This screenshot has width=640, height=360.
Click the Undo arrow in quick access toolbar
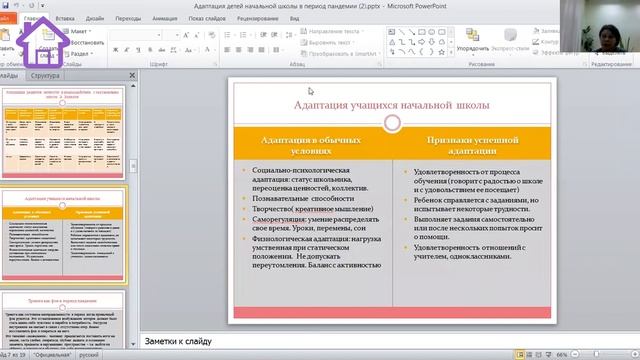[x=17, y=5]
